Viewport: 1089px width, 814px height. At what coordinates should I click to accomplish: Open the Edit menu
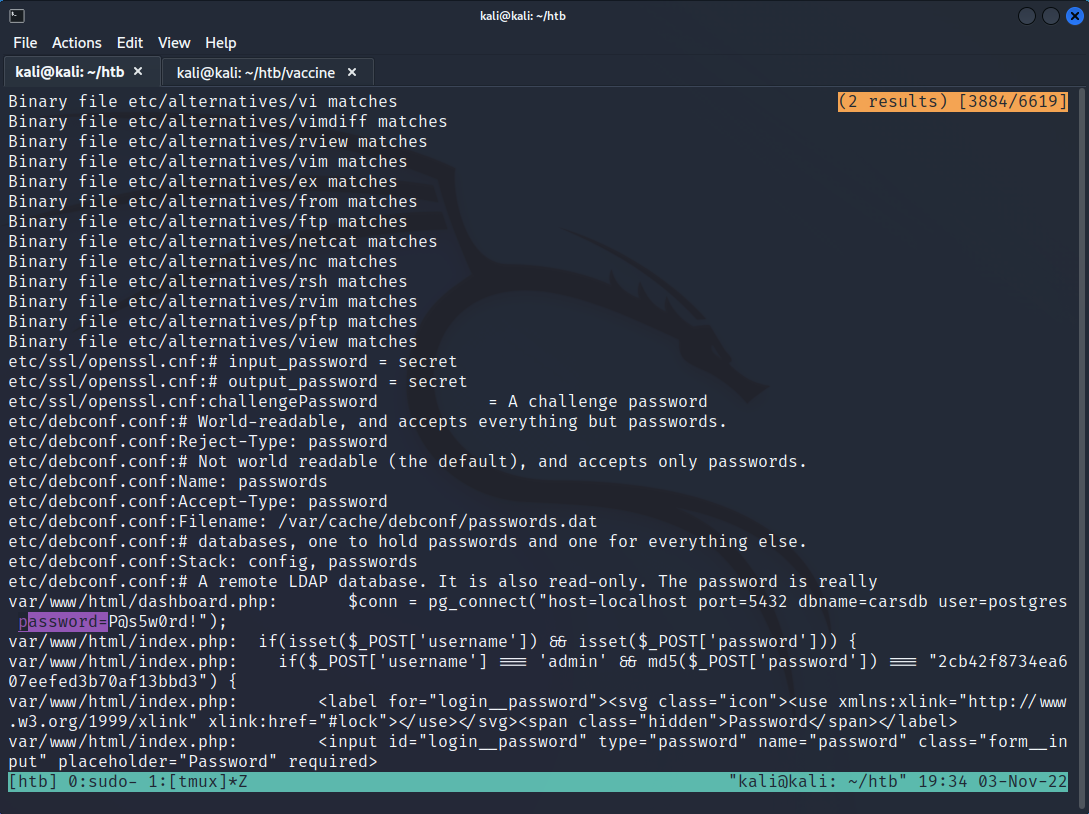click(130, 43)
